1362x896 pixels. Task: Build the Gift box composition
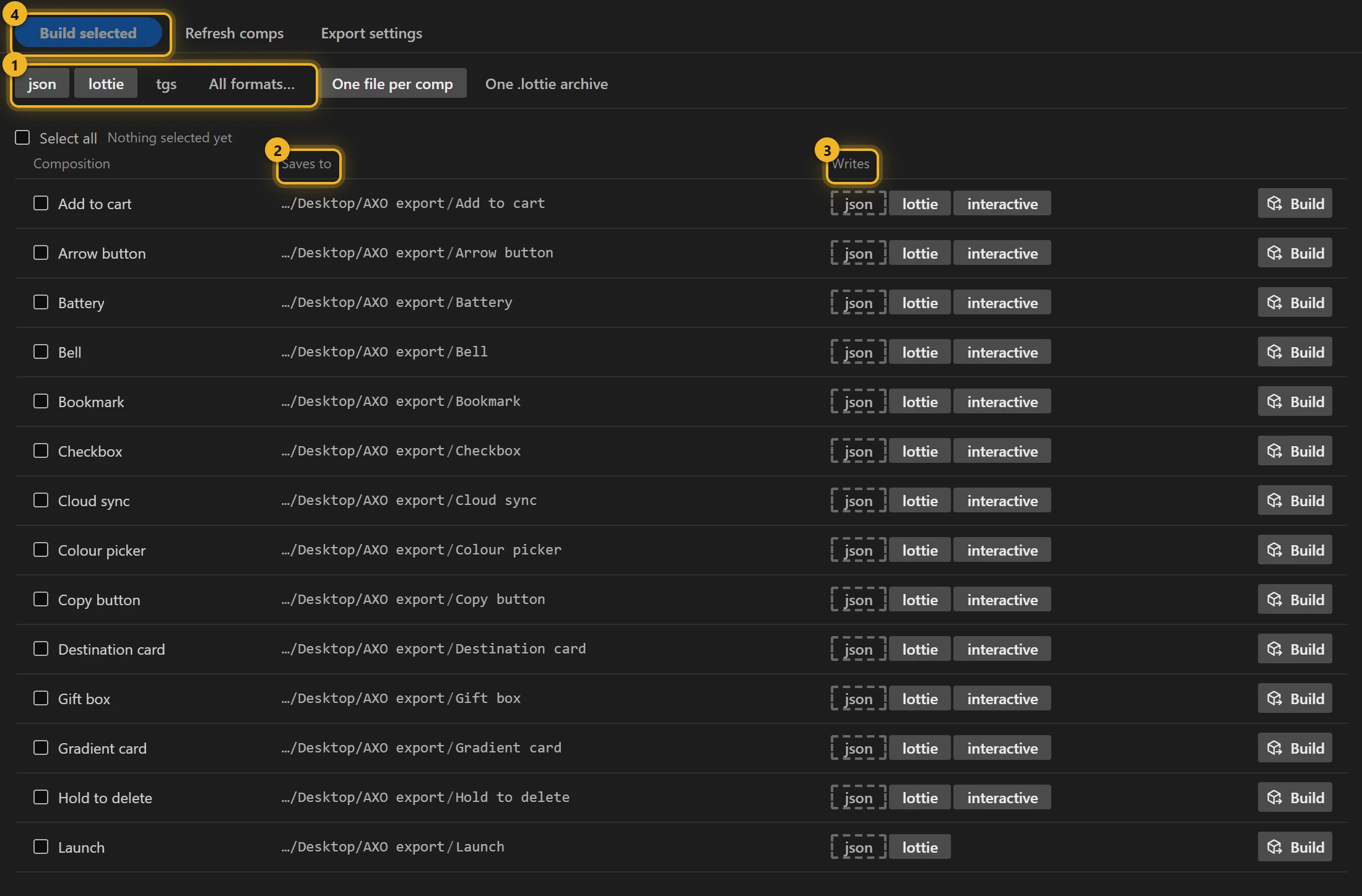click(1295, 699)
